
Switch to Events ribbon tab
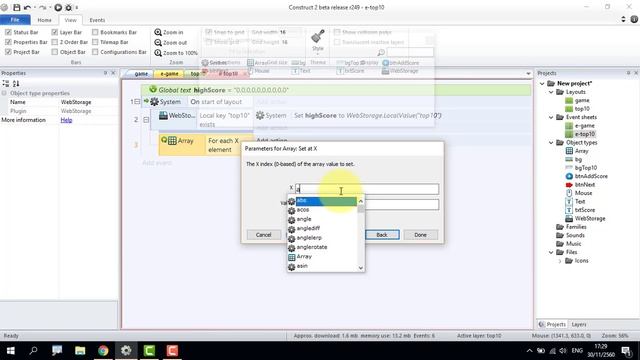point(97,20)
